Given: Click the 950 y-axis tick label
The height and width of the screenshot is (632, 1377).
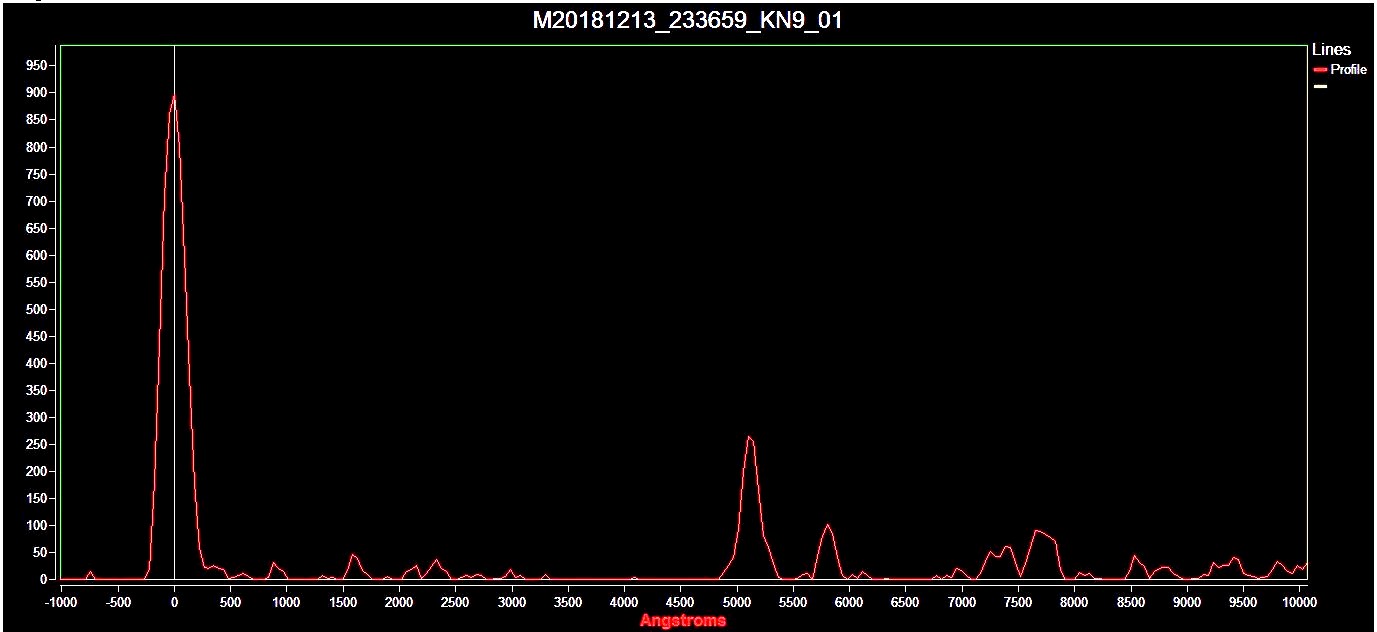Looking at the screenshot, I should (x=36, y=66).
